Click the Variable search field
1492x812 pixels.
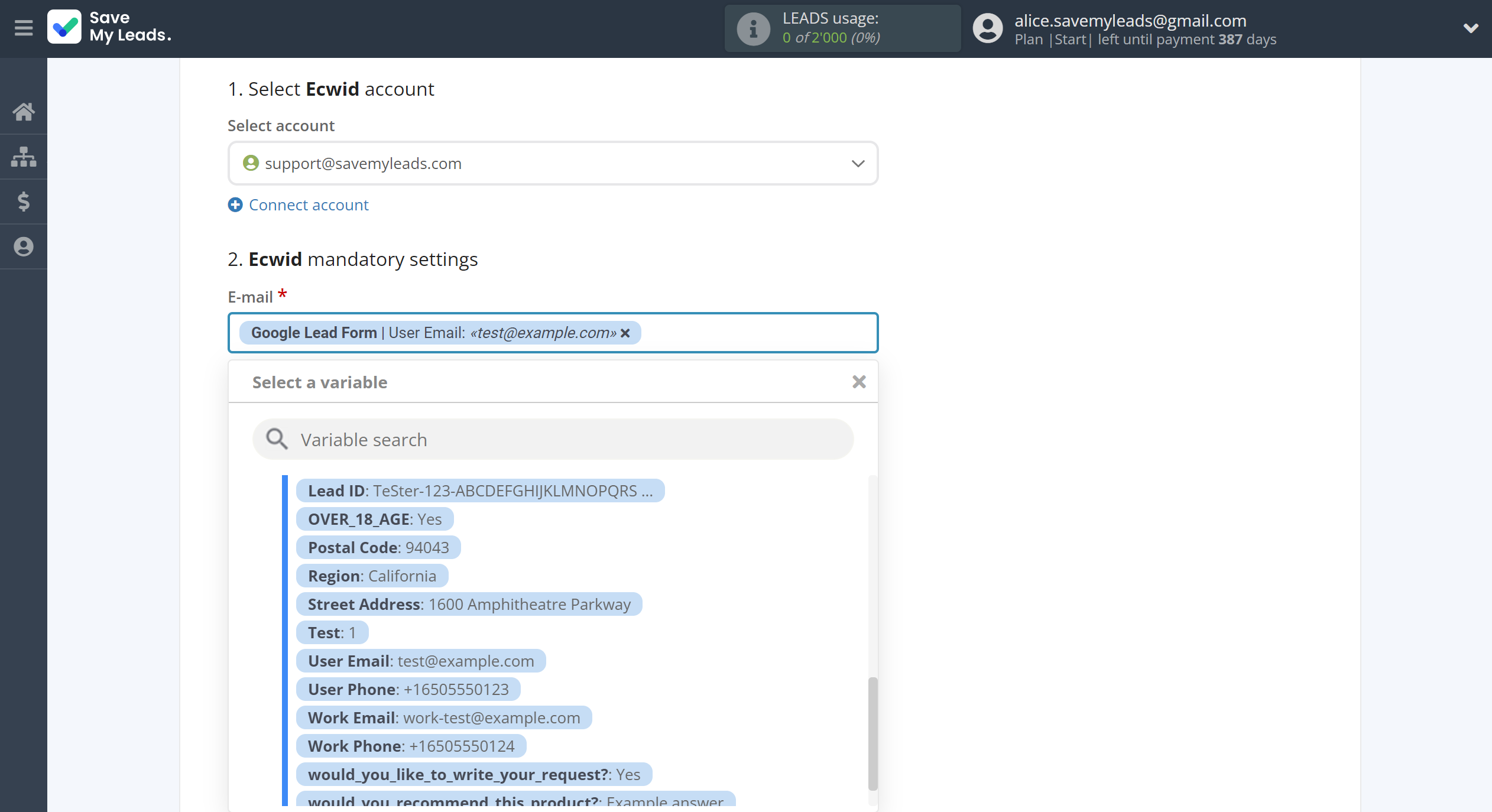(x=553, y=440)
